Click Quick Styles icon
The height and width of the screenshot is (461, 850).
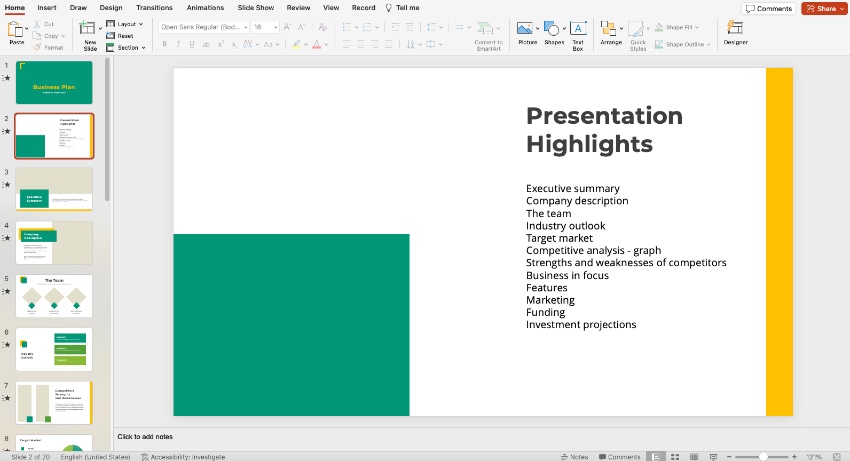[635, 28]
